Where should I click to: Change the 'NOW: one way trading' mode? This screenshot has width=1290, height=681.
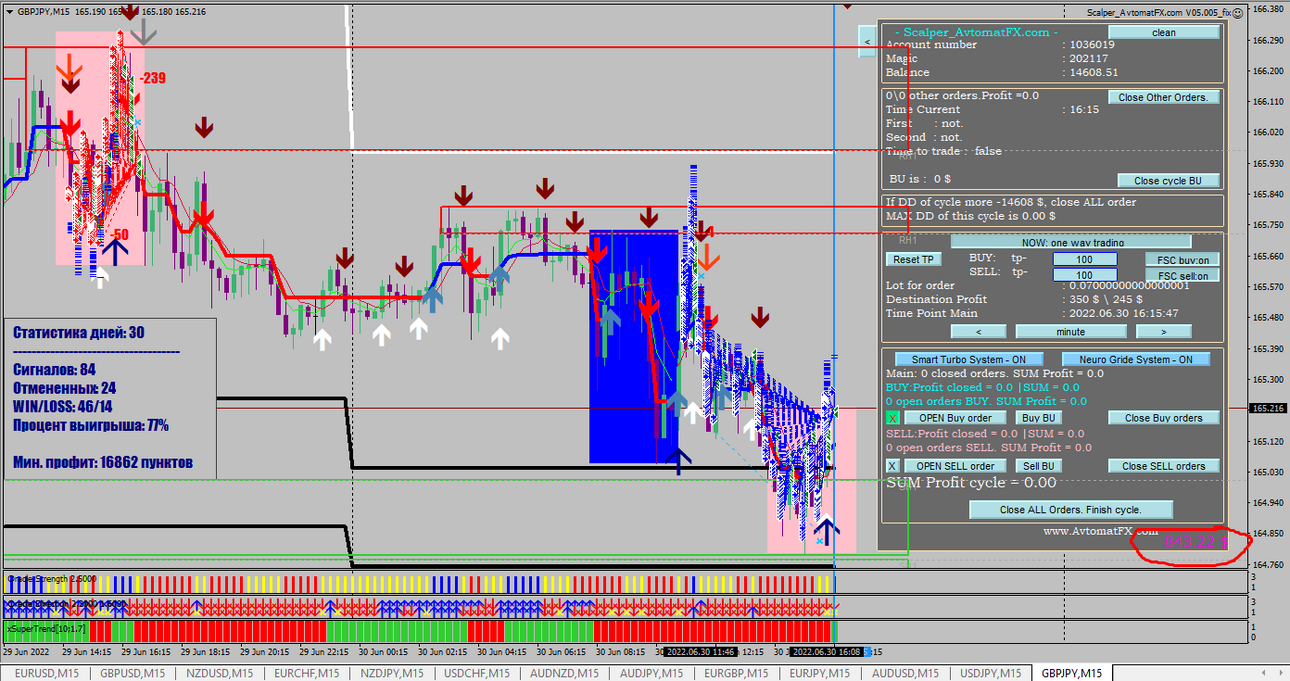[1071, 242]
